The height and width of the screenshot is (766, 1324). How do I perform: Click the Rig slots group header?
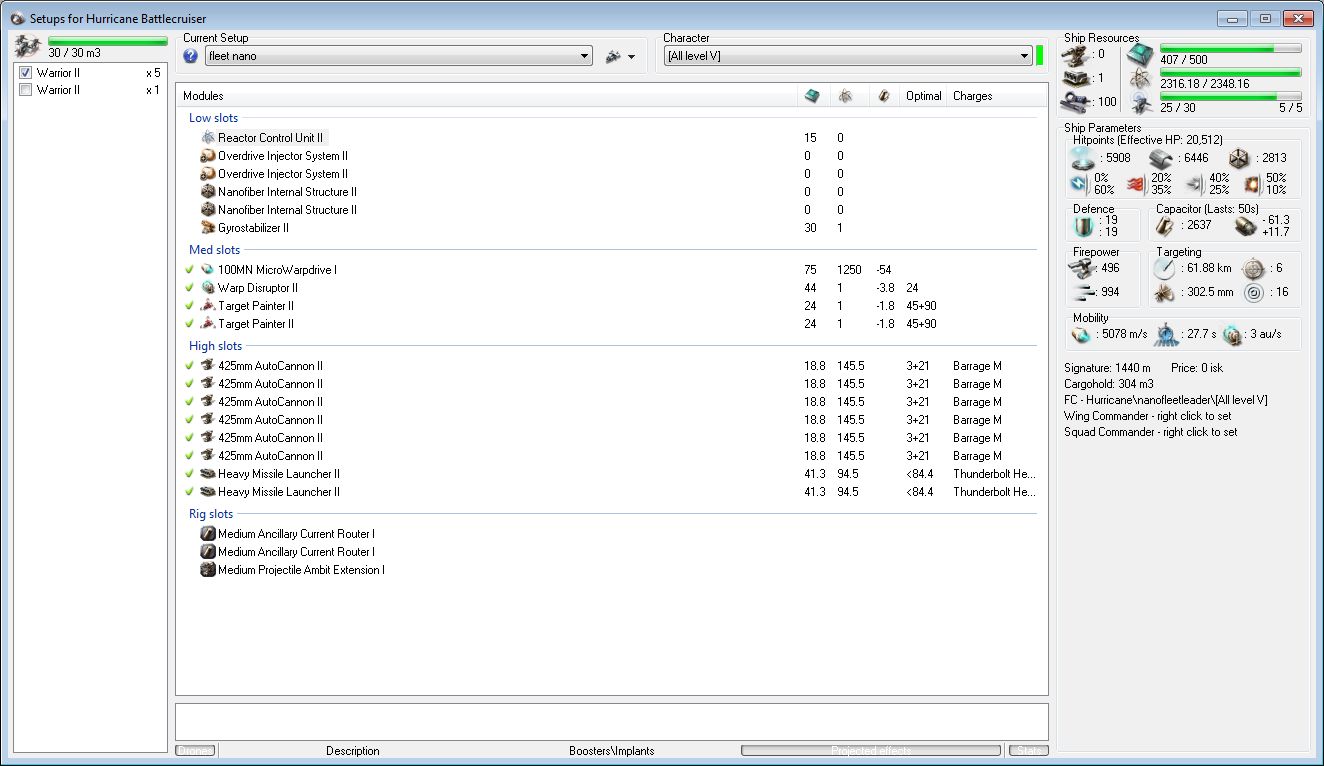[211, 514]
